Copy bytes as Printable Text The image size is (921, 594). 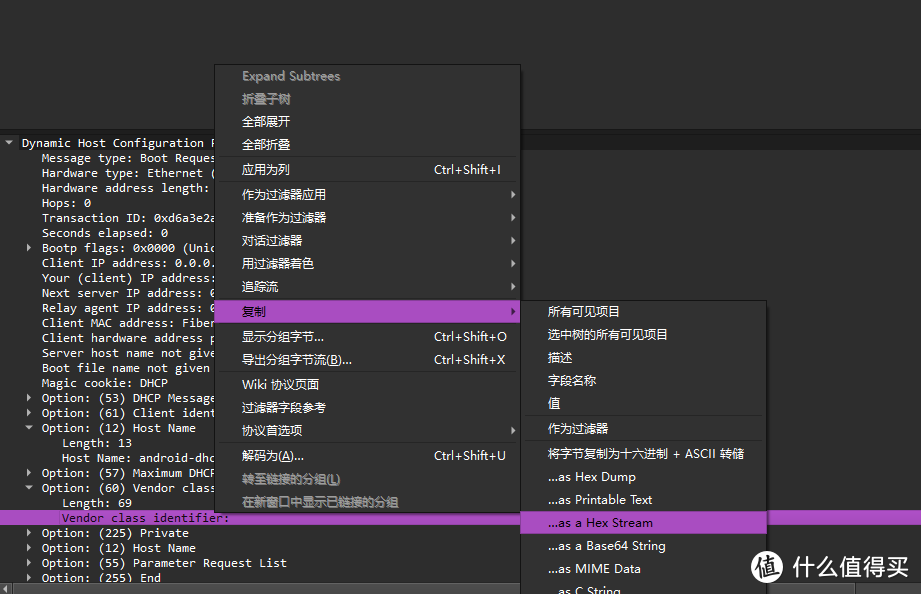pos(644,499)
